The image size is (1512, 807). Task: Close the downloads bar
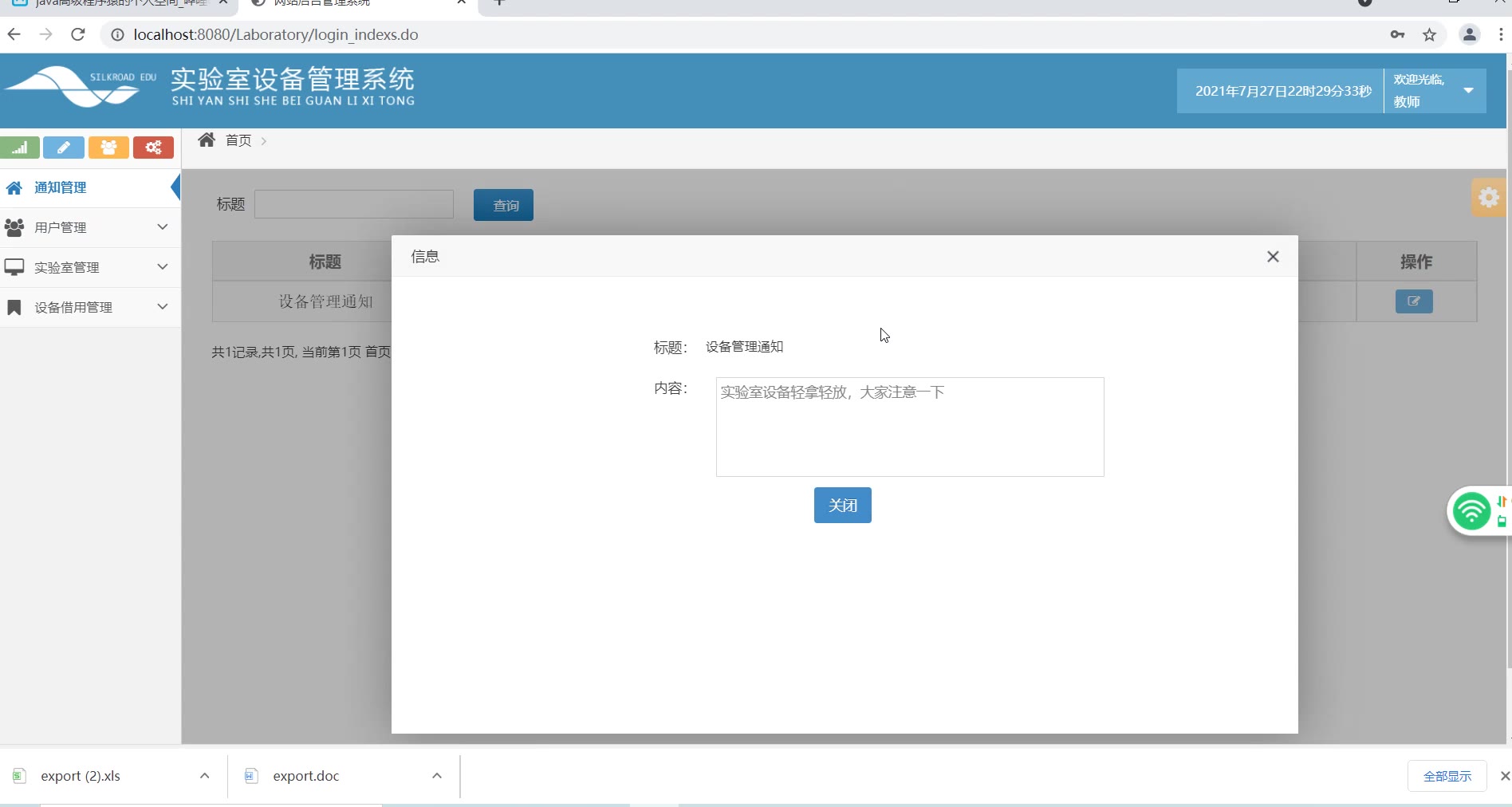[x=1504, y=776]
